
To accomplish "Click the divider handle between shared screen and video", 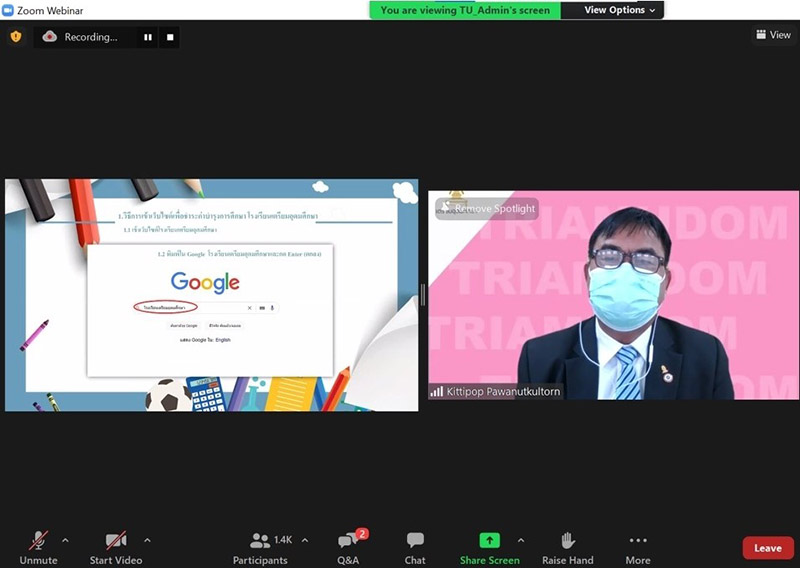I will point(423,295).
